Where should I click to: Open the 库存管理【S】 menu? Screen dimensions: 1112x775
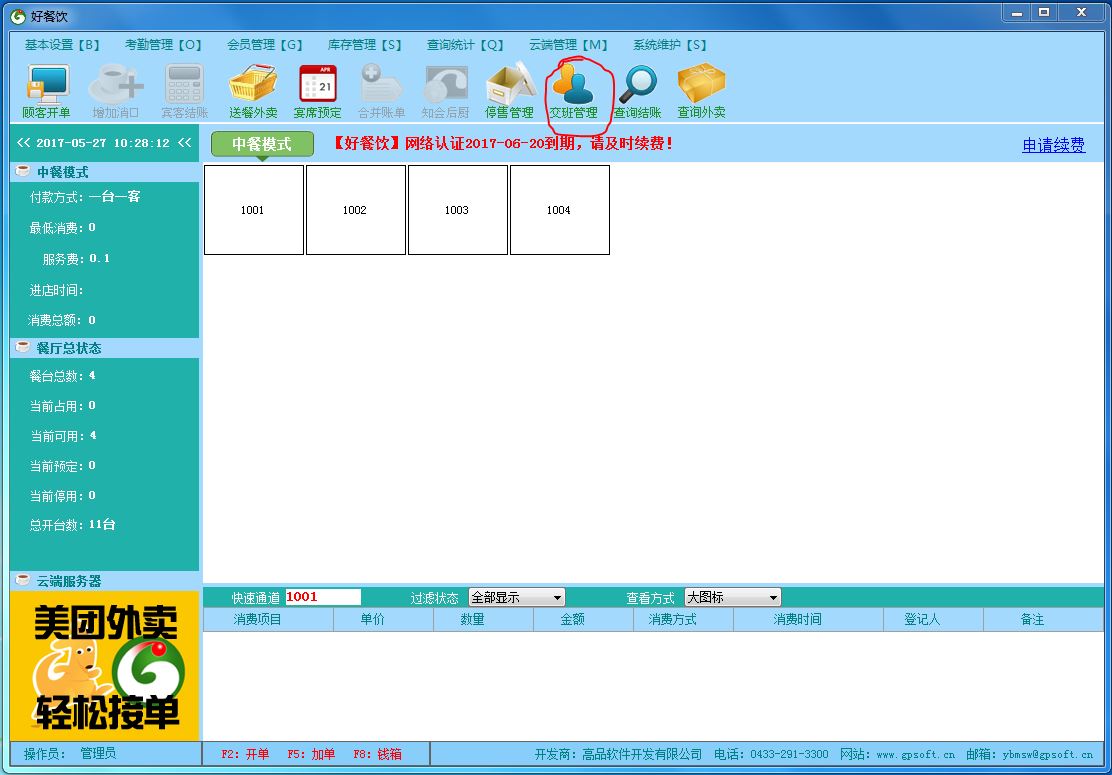[x=365, y=45]
